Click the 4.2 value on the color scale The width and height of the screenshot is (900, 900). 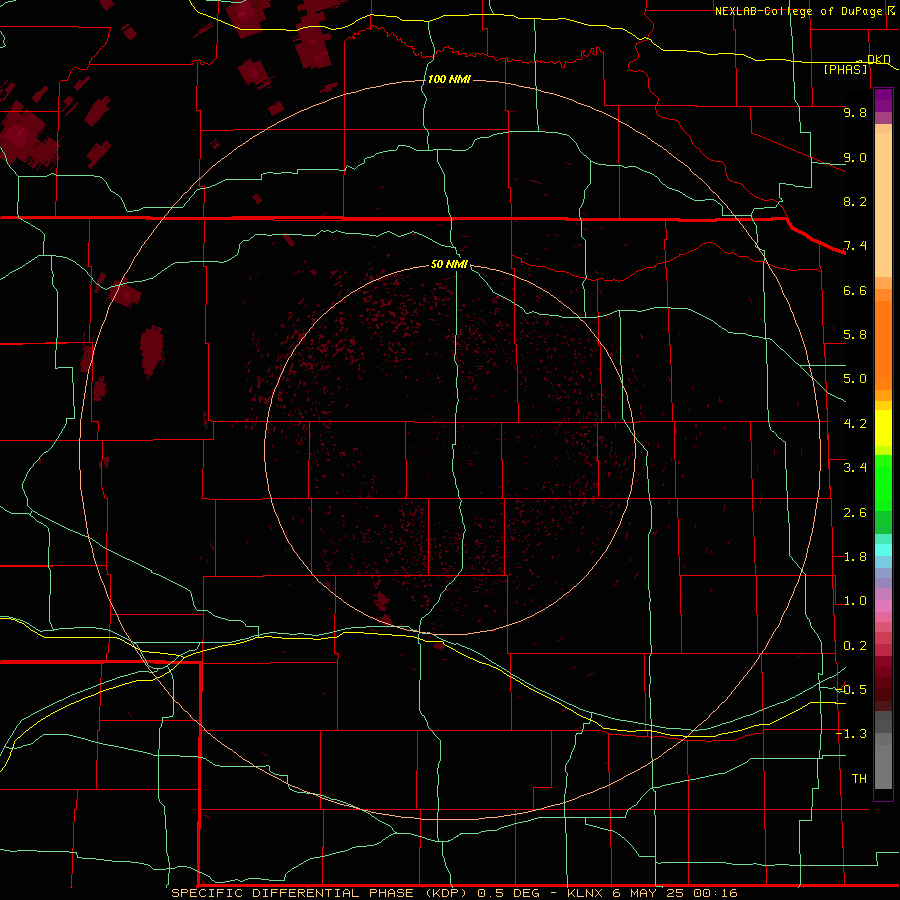pyautogui.click(x=855, y=424)
